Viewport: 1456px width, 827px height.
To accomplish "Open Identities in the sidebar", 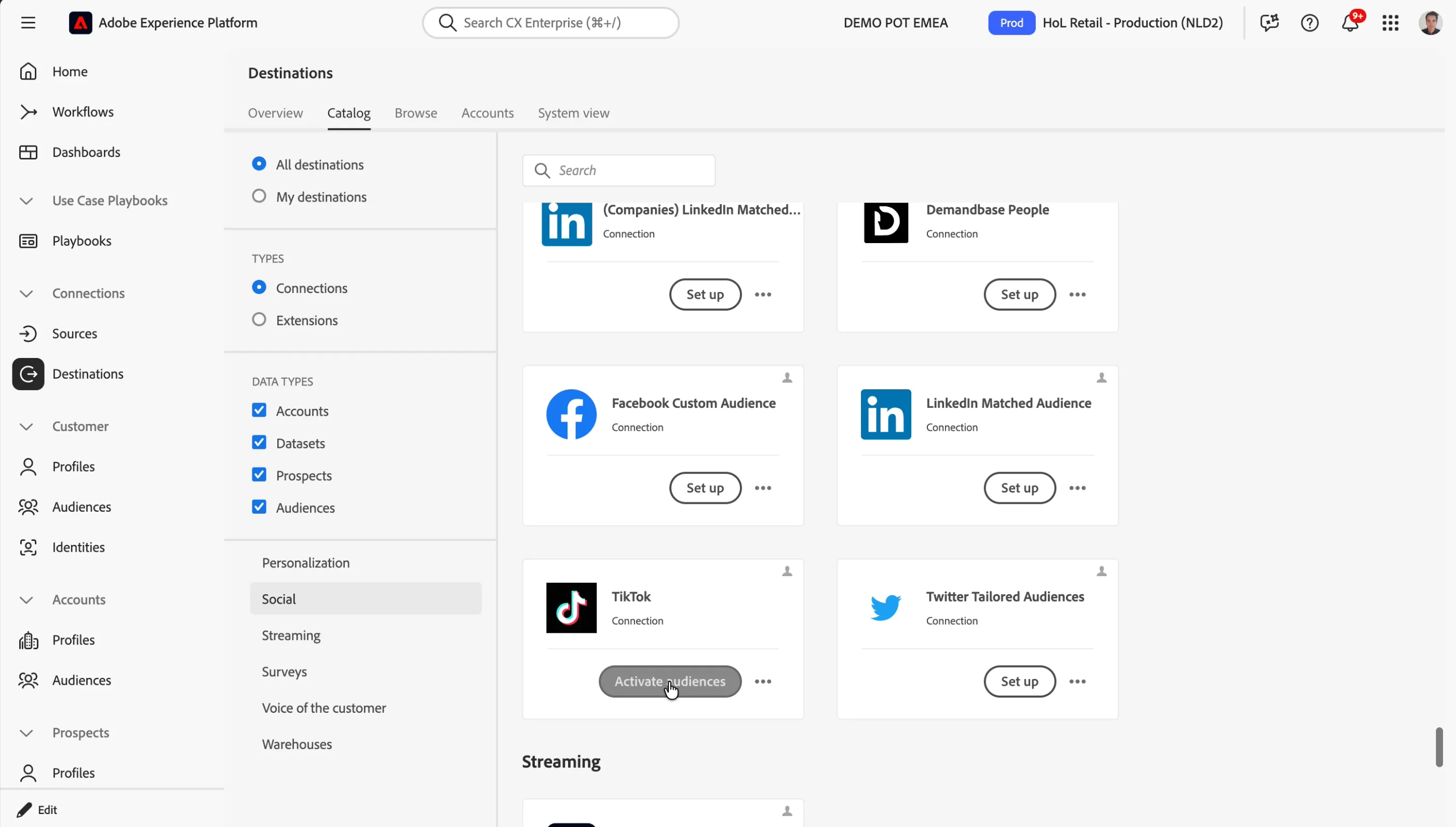I will click(78, 547).
